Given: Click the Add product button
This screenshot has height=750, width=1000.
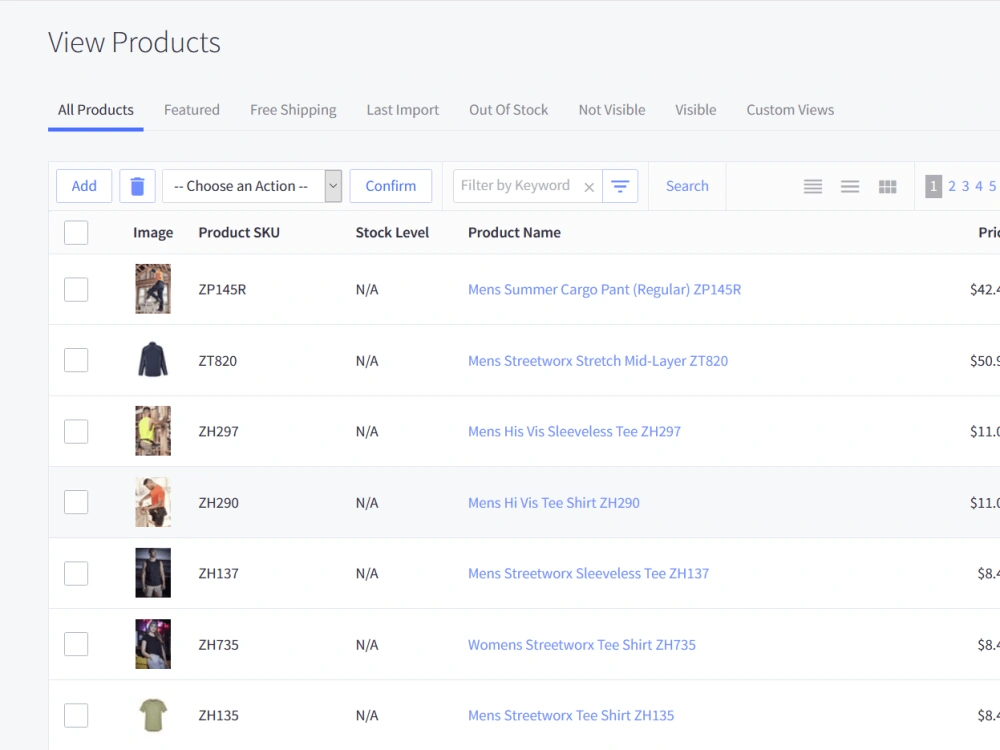Looking at the screenshot, I should tap(84, 186).
